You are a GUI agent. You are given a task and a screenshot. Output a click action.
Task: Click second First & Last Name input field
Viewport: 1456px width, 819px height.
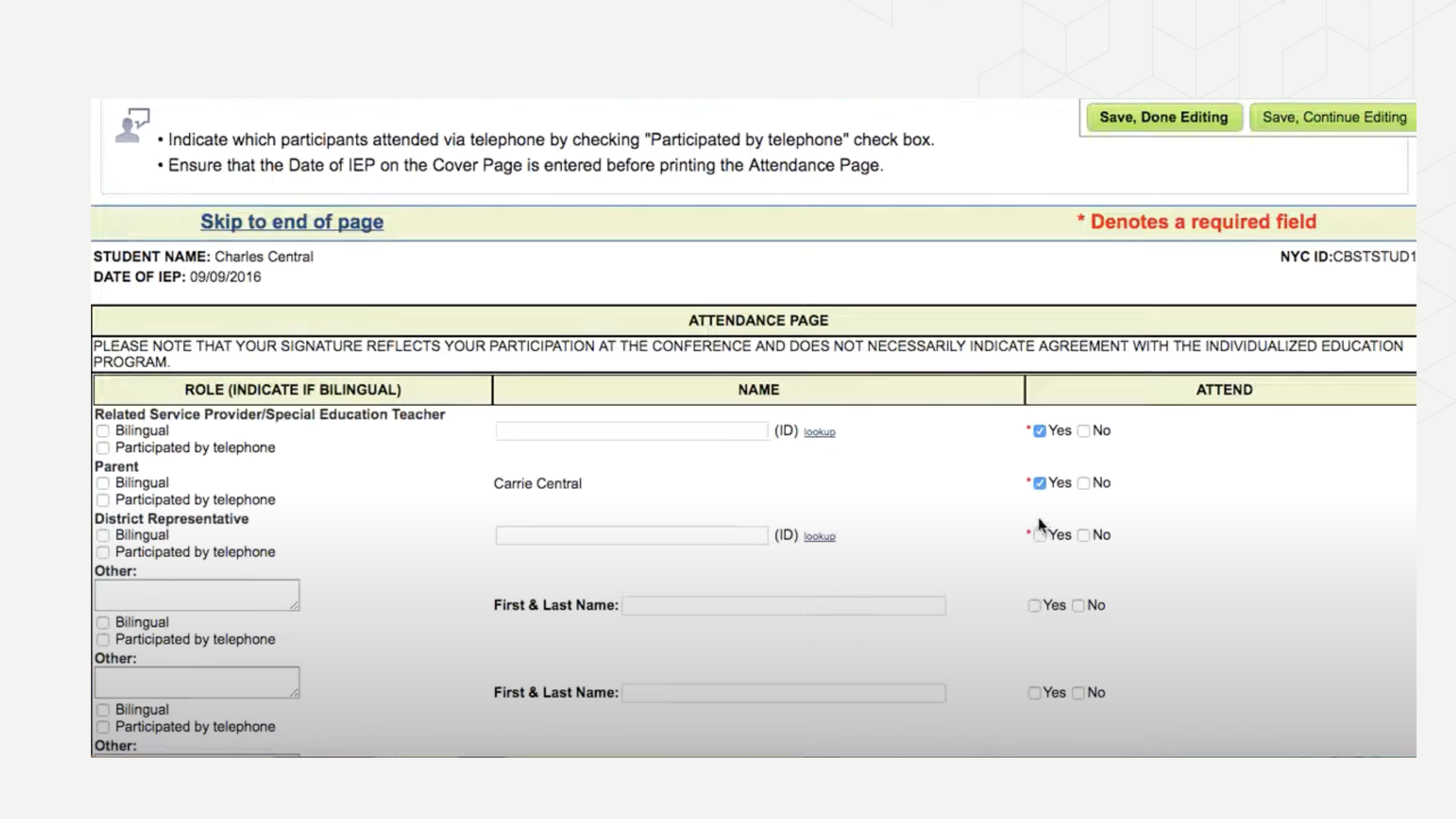783,693
